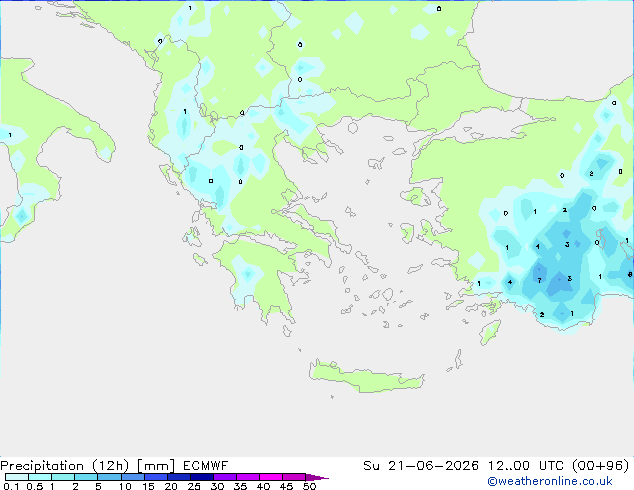Click the 'Precipitation' title text

[x=42, y=466]
